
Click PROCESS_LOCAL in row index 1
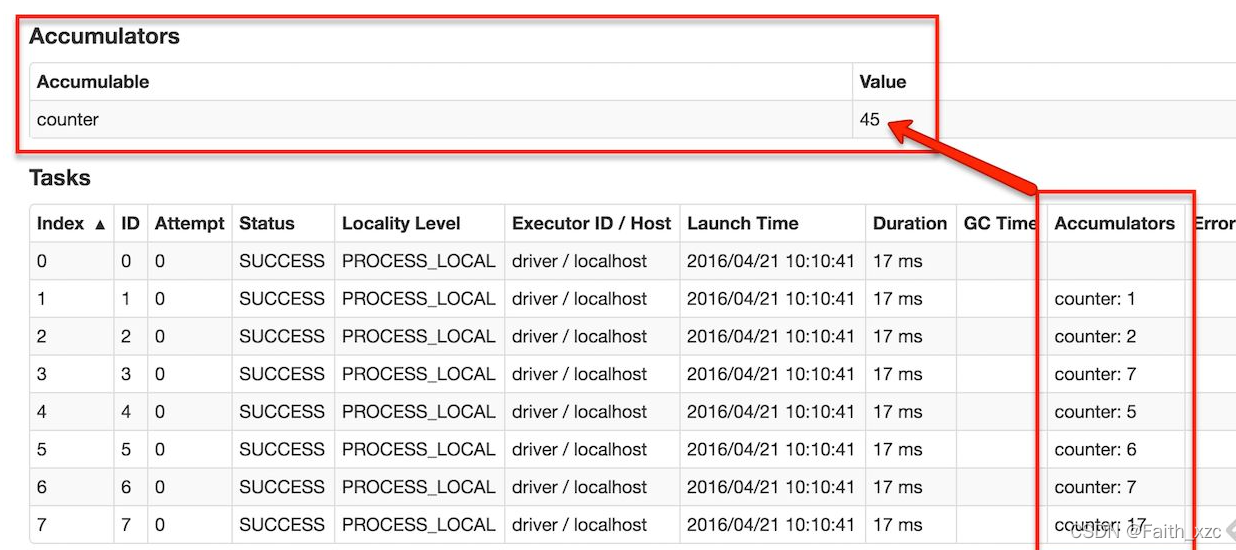point(418,299)
